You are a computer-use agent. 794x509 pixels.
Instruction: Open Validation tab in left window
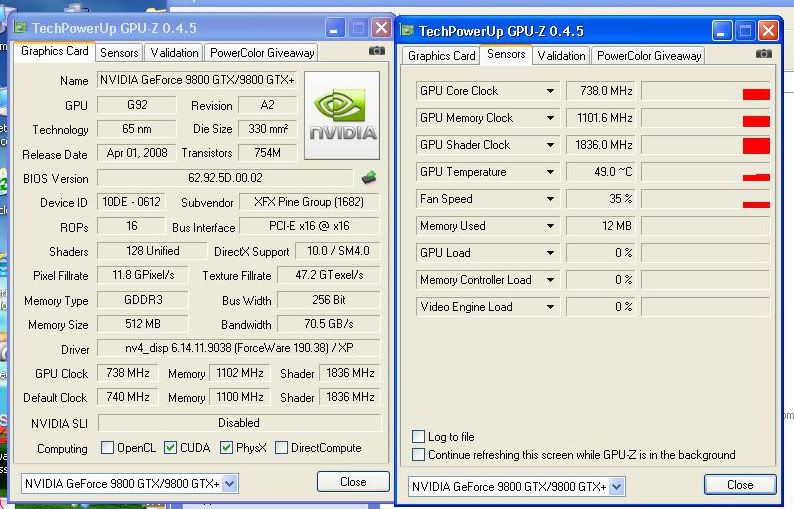[174, 53]
